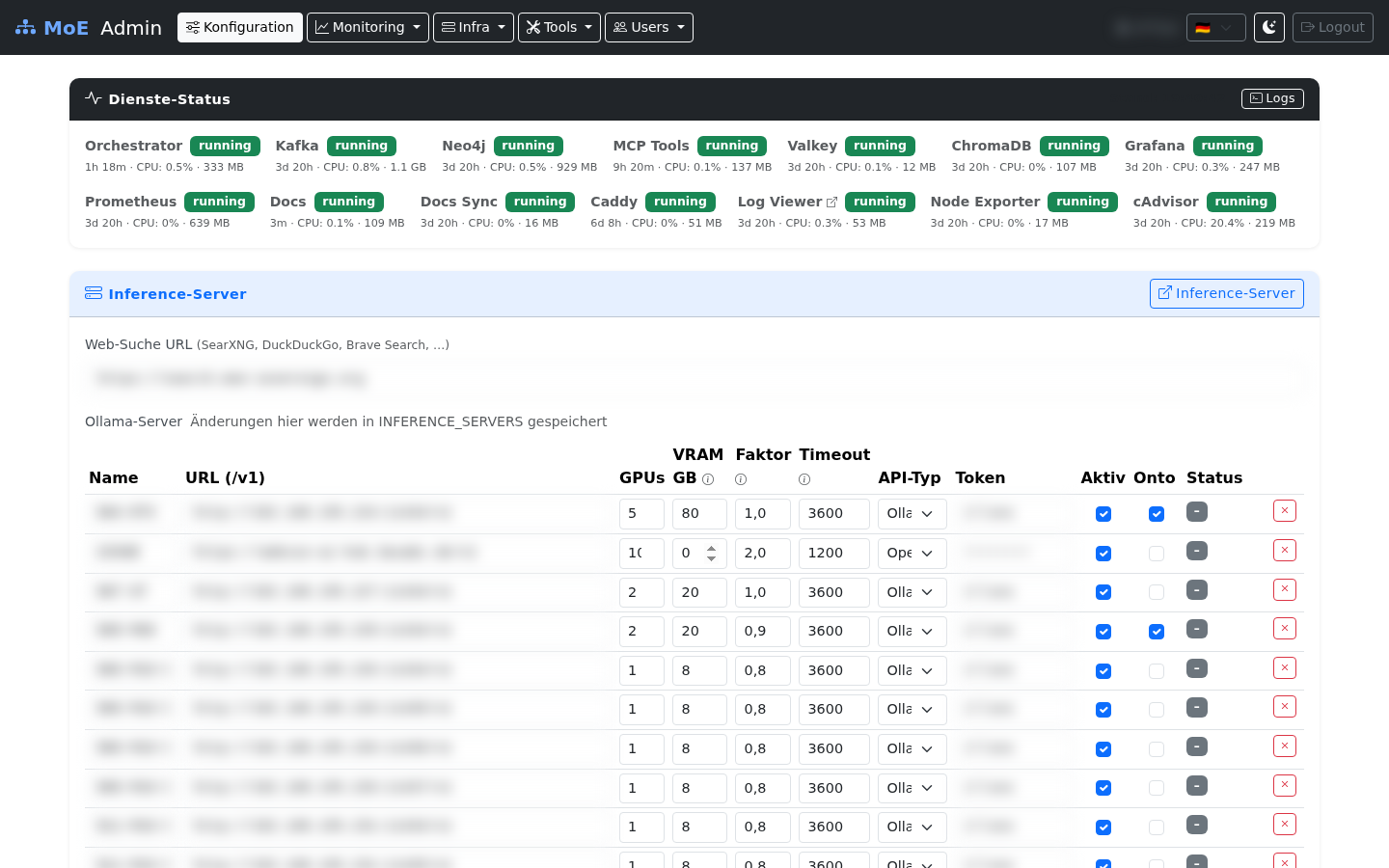This screenshot has width=1389, height=868.
Task: Delete the server row with 80 GB VRAM
Action: (1285, 511)
